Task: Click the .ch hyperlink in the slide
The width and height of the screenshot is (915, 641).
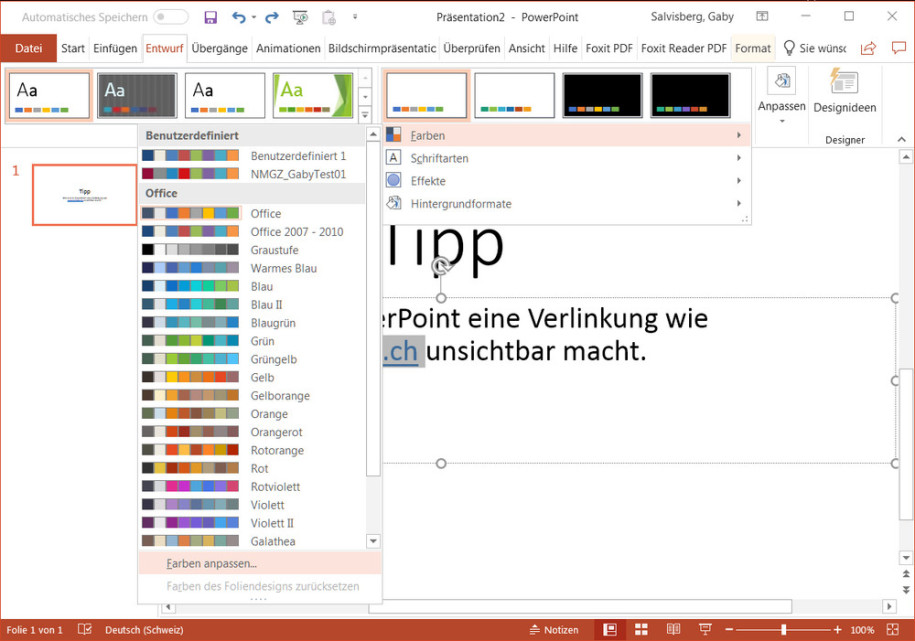Action: 400,351
